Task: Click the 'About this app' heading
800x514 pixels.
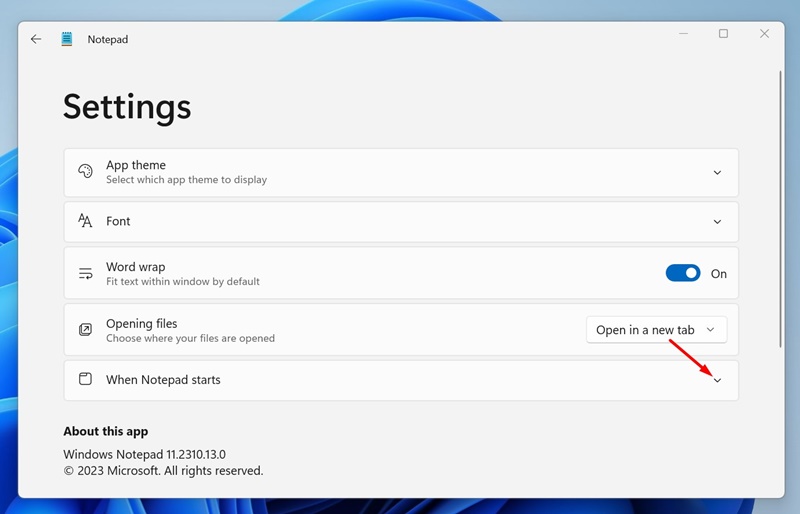Action: 106,431
